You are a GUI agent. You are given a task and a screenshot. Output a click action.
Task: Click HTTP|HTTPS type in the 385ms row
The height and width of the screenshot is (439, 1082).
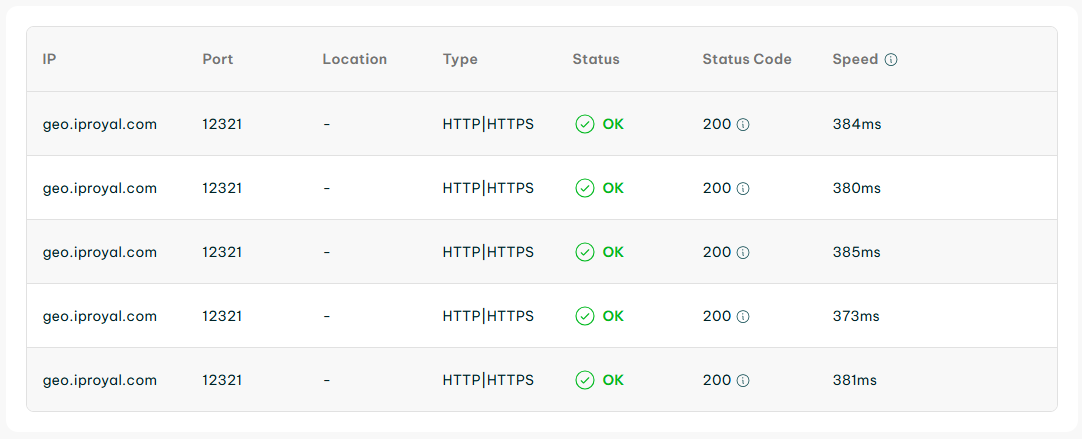click(489, 253)
